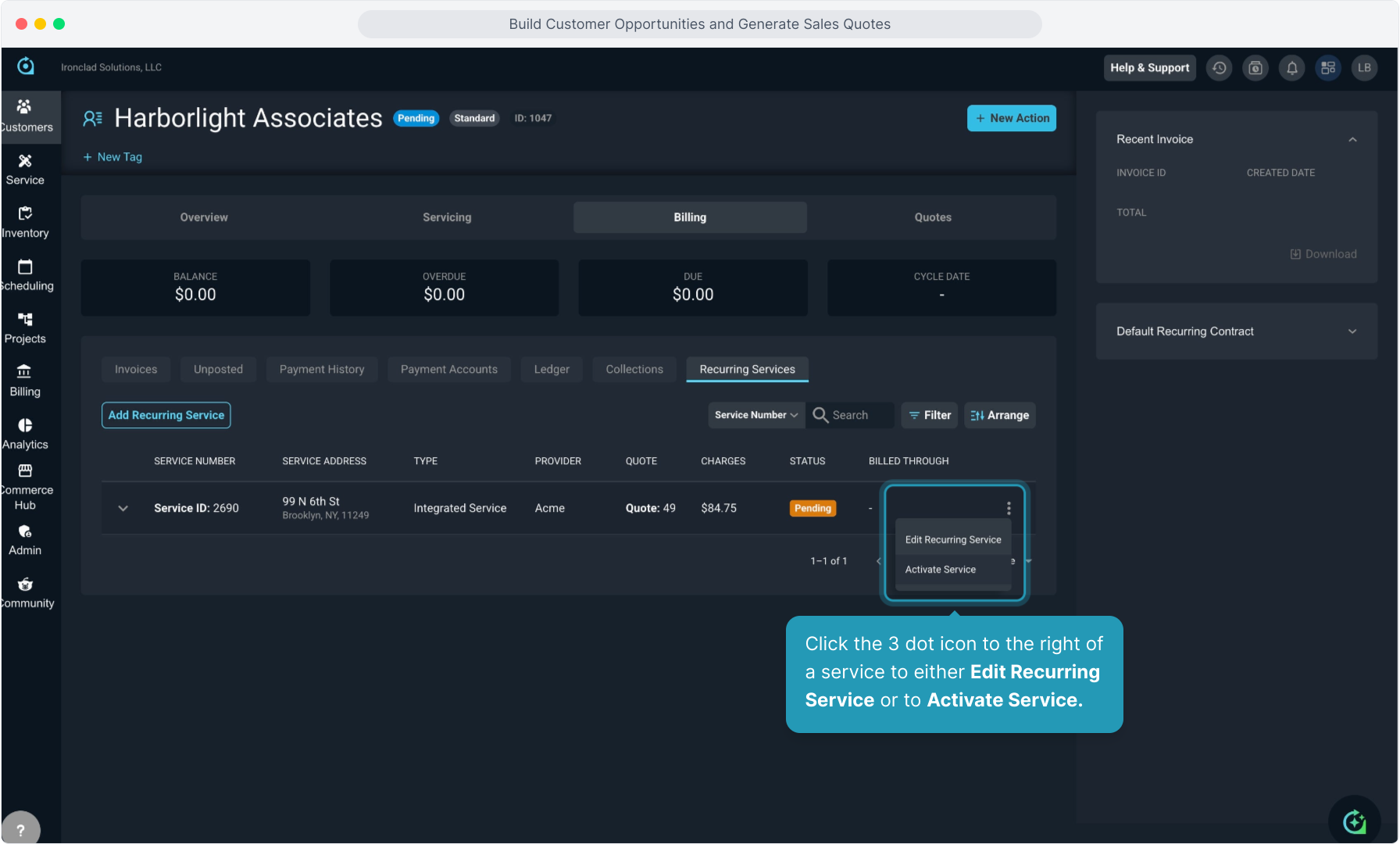Viewport: 1400px width, 844px height.
Task: Go to Scheduling in the sidebar
Action: [25, 275]
